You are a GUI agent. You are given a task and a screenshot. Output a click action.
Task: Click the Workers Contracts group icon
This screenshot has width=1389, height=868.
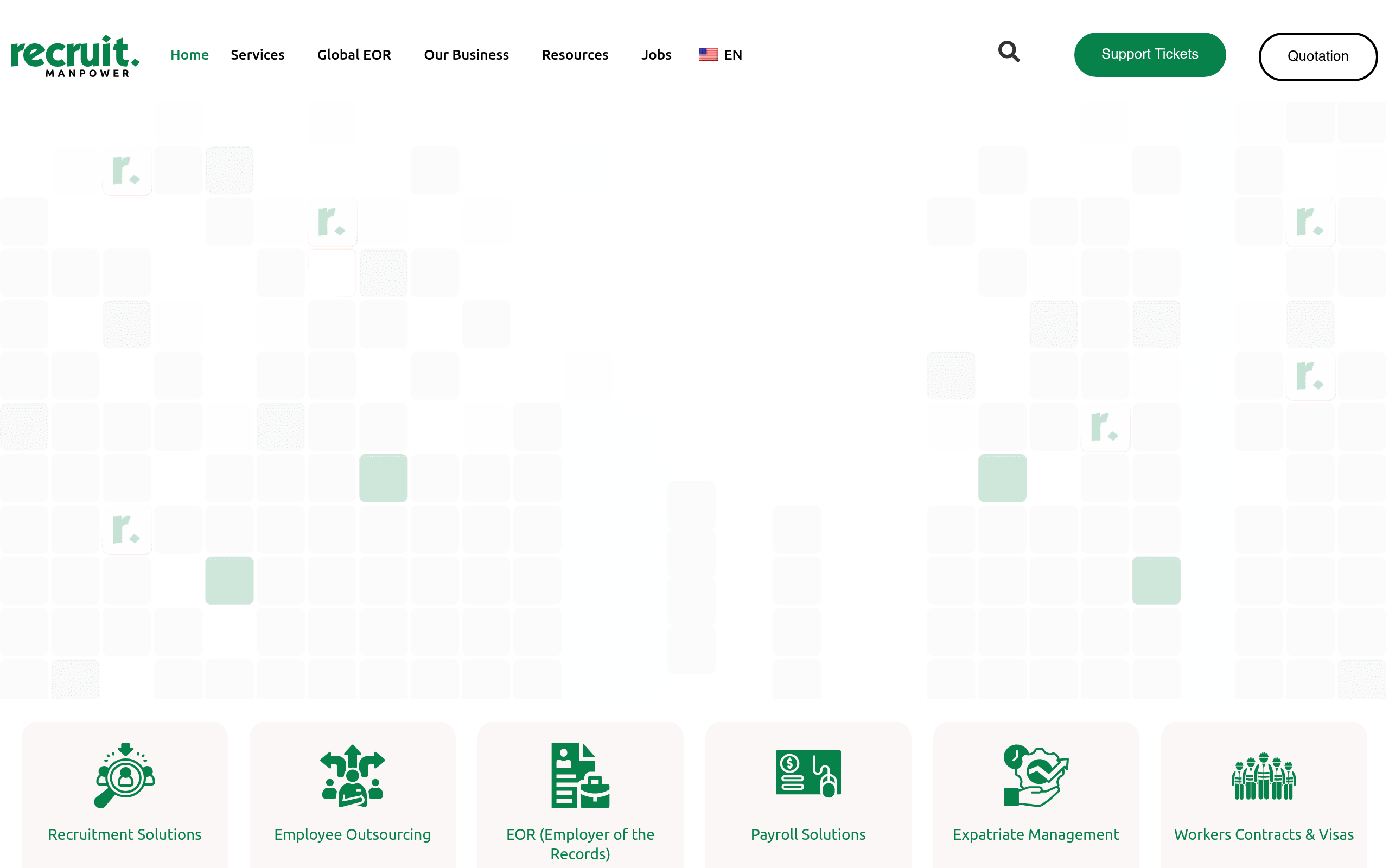tap(1264, 776)
